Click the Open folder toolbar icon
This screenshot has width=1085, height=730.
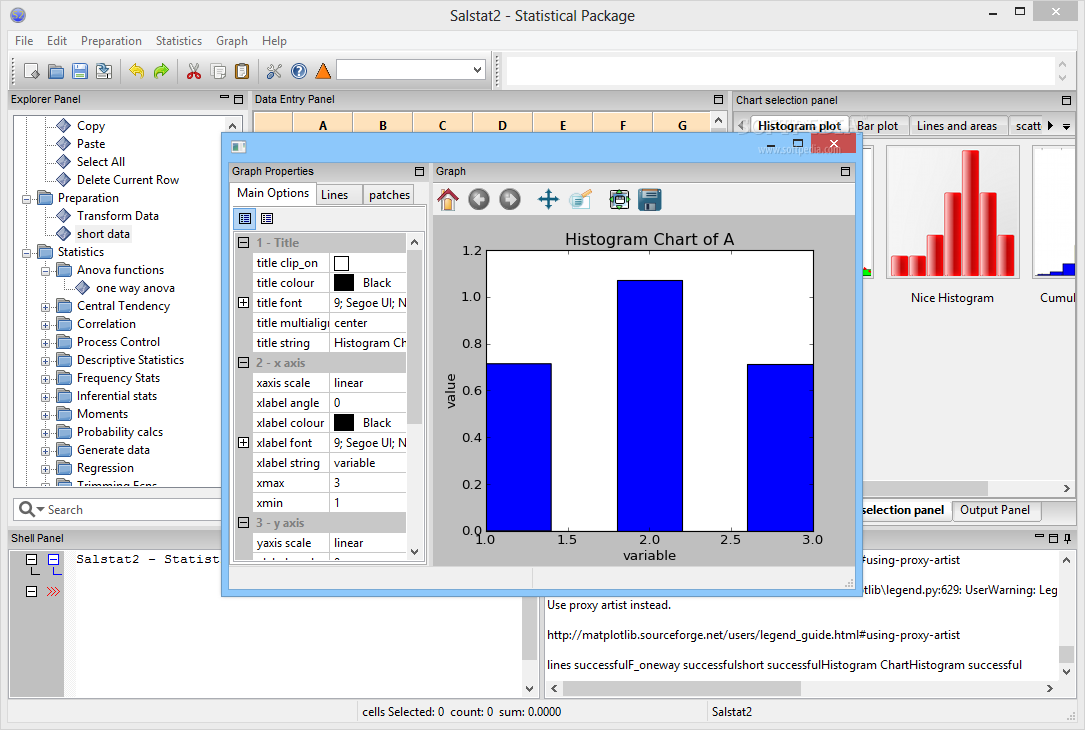tap(56, 71)
